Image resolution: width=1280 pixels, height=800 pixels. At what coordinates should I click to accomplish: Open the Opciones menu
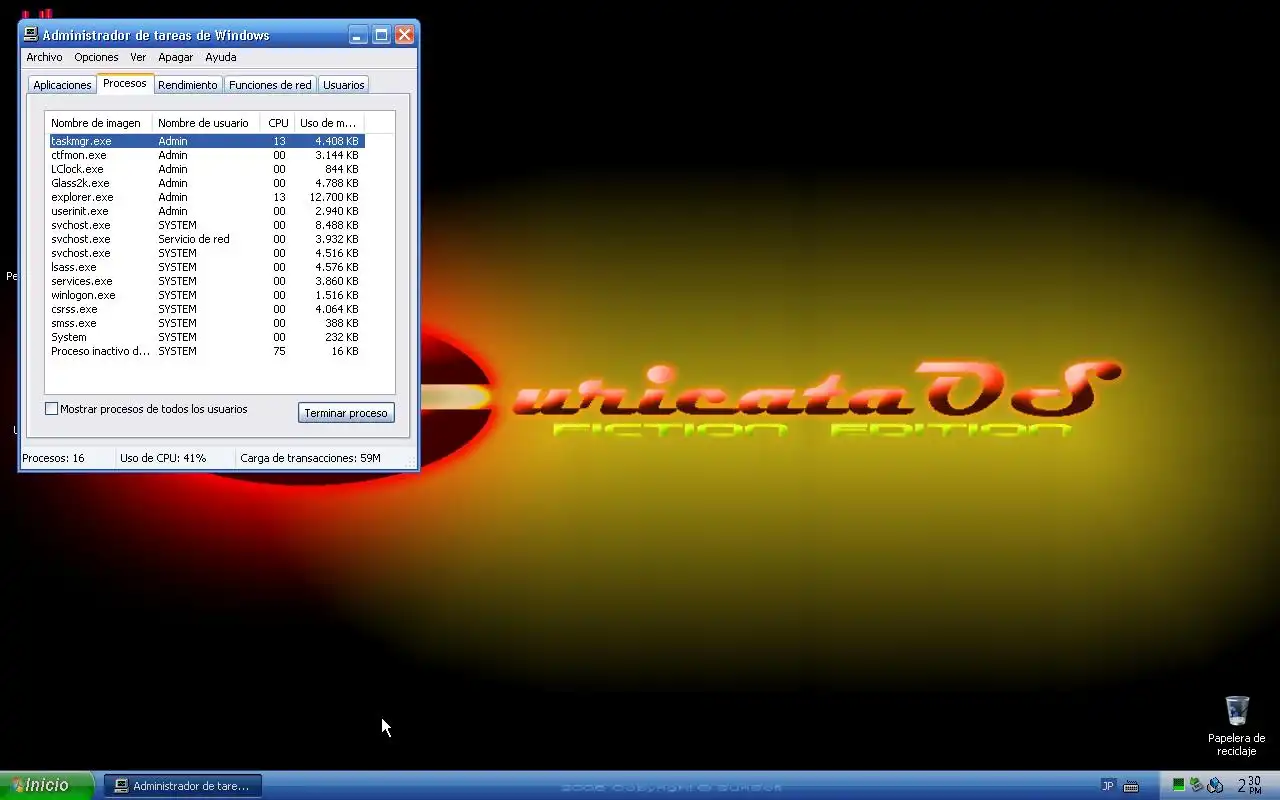(96, 57)
